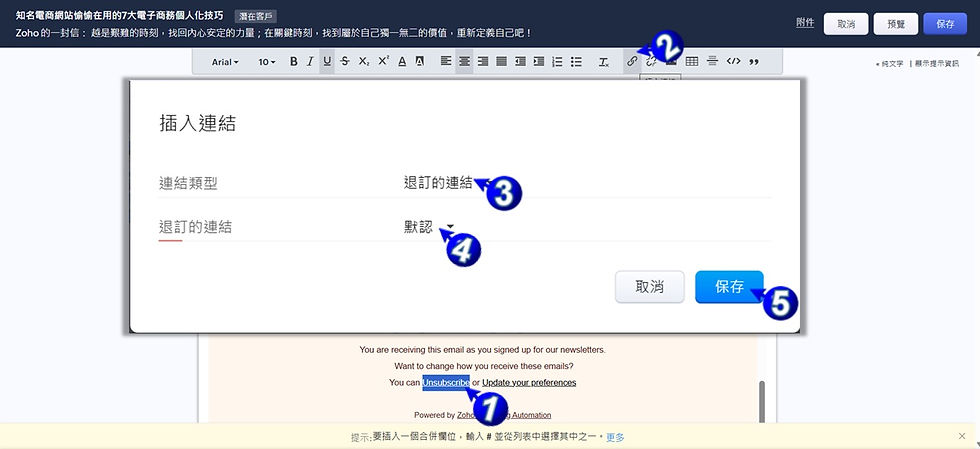The width and height of the screenshot is (980, 449).
Task: Align text left
Action: click(x=446, y=62)
